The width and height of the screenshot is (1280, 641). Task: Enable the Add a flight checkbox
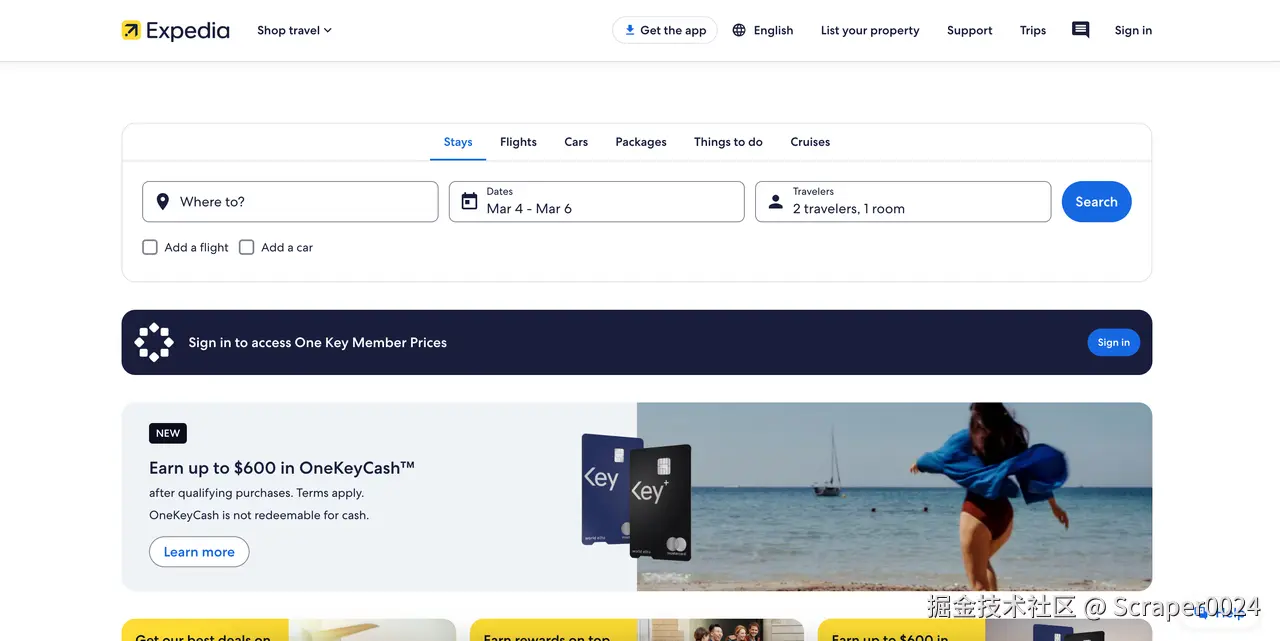click(149, 247)
